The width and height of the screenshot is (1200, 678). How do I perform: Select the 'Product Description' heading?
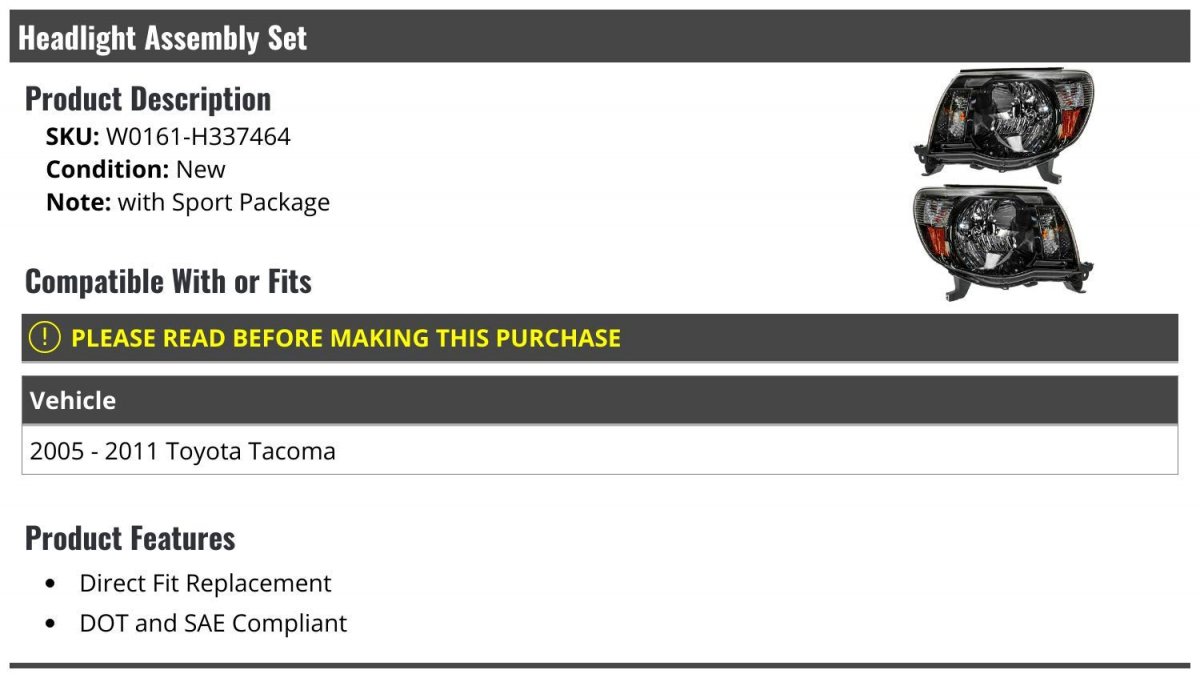click(148, 99)
